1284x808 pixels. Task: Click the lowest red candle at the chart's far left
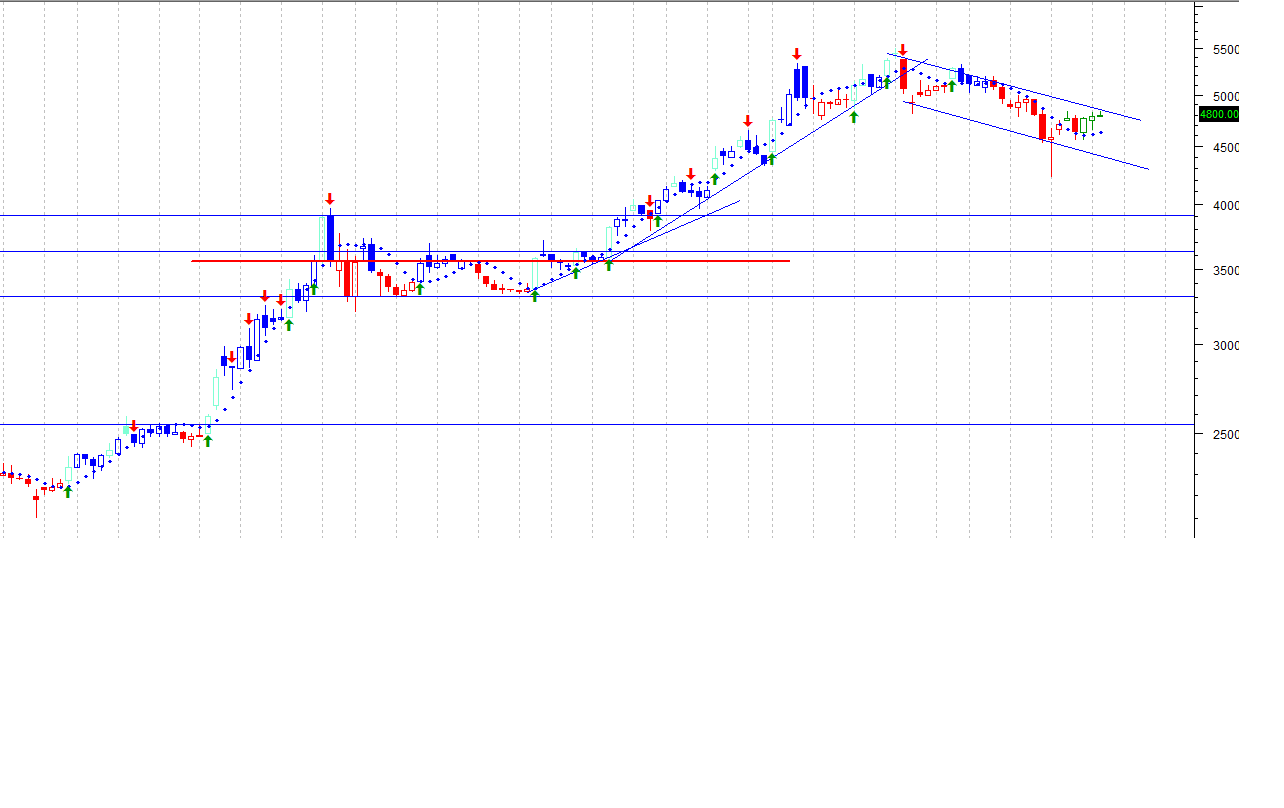tap(36, 497)
